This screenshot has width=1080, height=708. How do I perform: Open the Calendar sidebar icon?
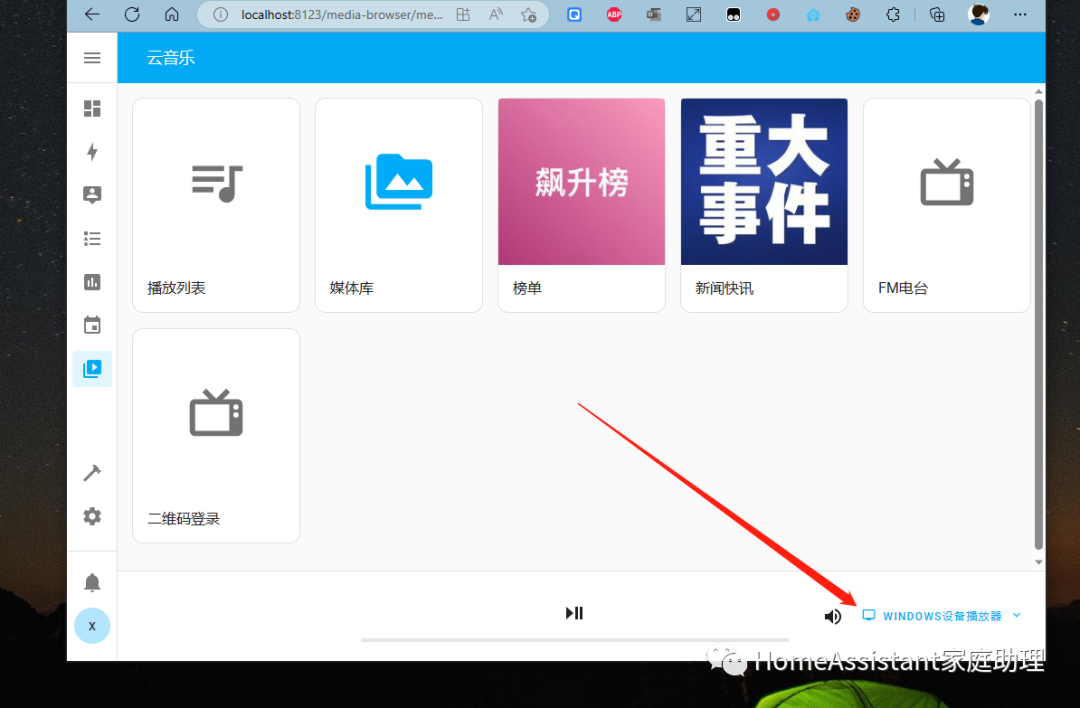tap(92, 325)
